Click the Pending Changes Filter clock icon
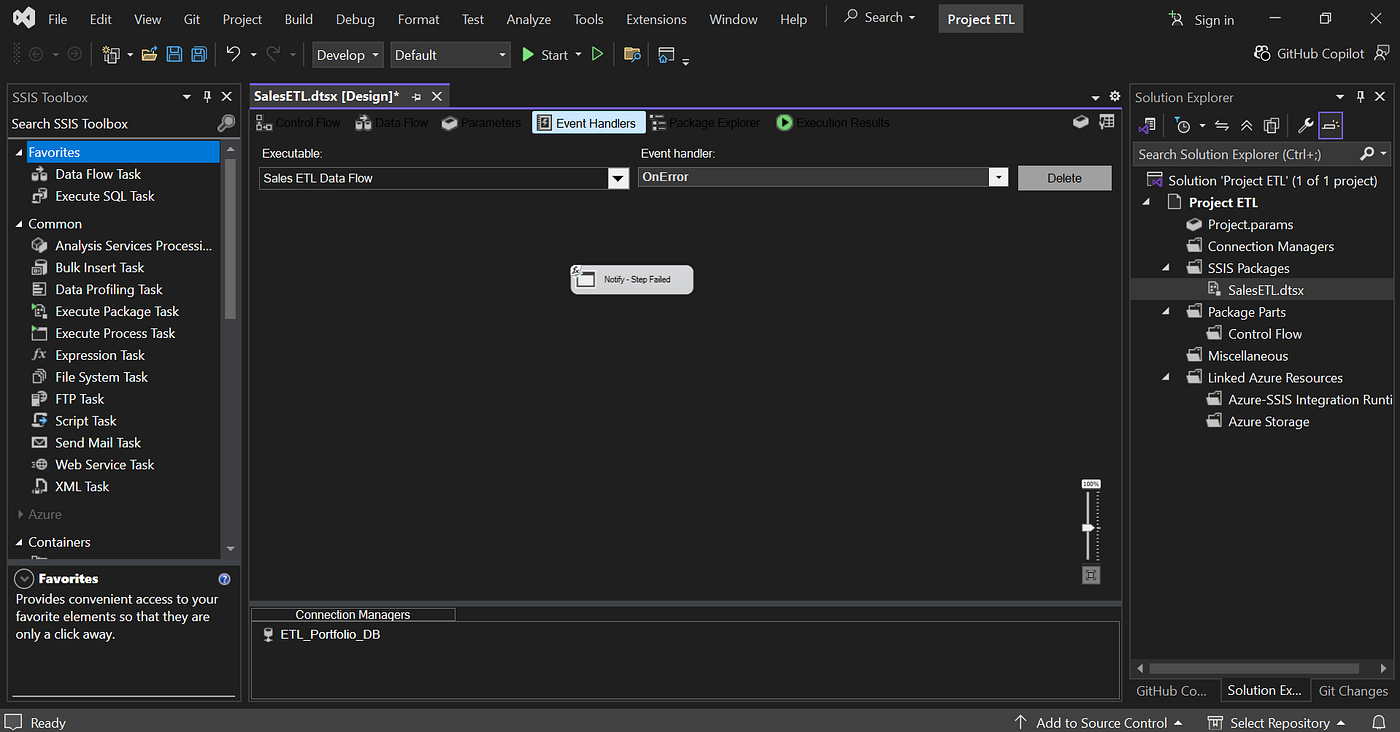Screen dimensions: 1400x732 point(1183,125)
